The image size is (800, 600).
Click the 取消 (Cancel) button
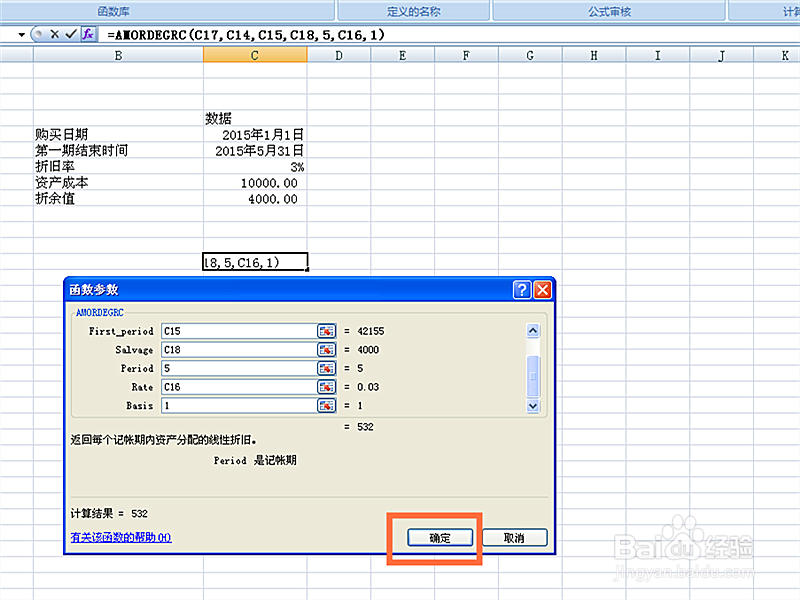pos(513,537)
